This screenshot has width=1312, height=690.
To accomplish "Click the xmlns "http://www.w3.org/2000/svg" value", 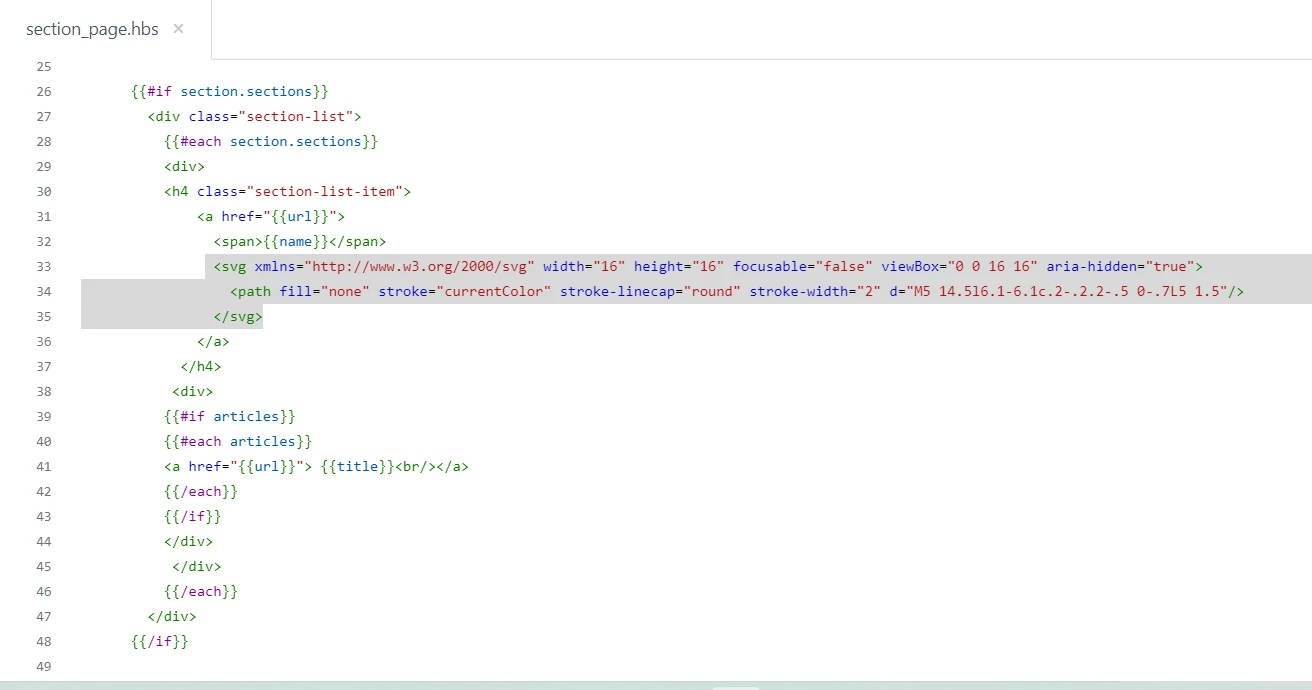I will click(419, 267).
